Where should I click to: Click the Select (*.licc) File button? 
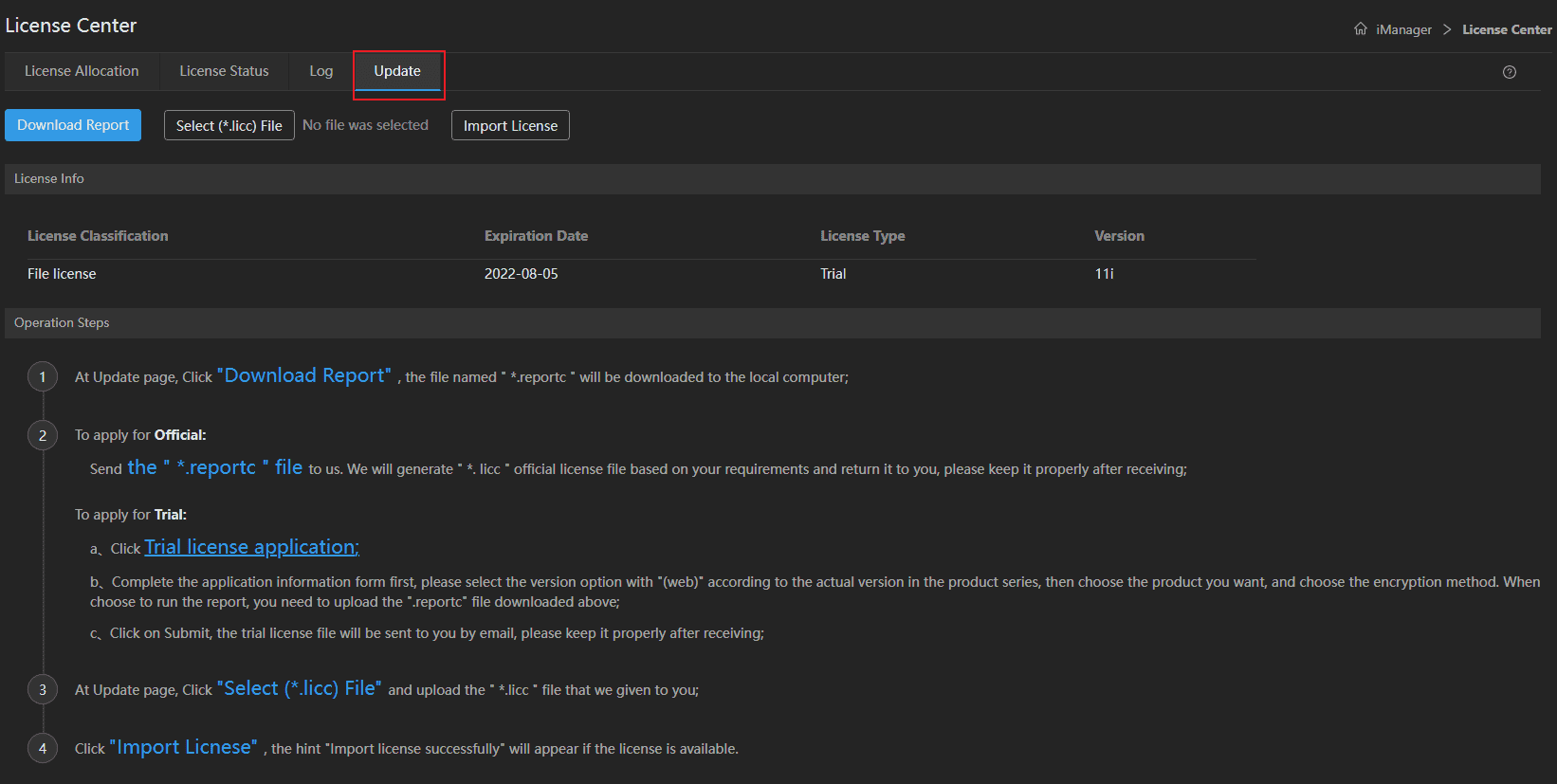[229, 126]
